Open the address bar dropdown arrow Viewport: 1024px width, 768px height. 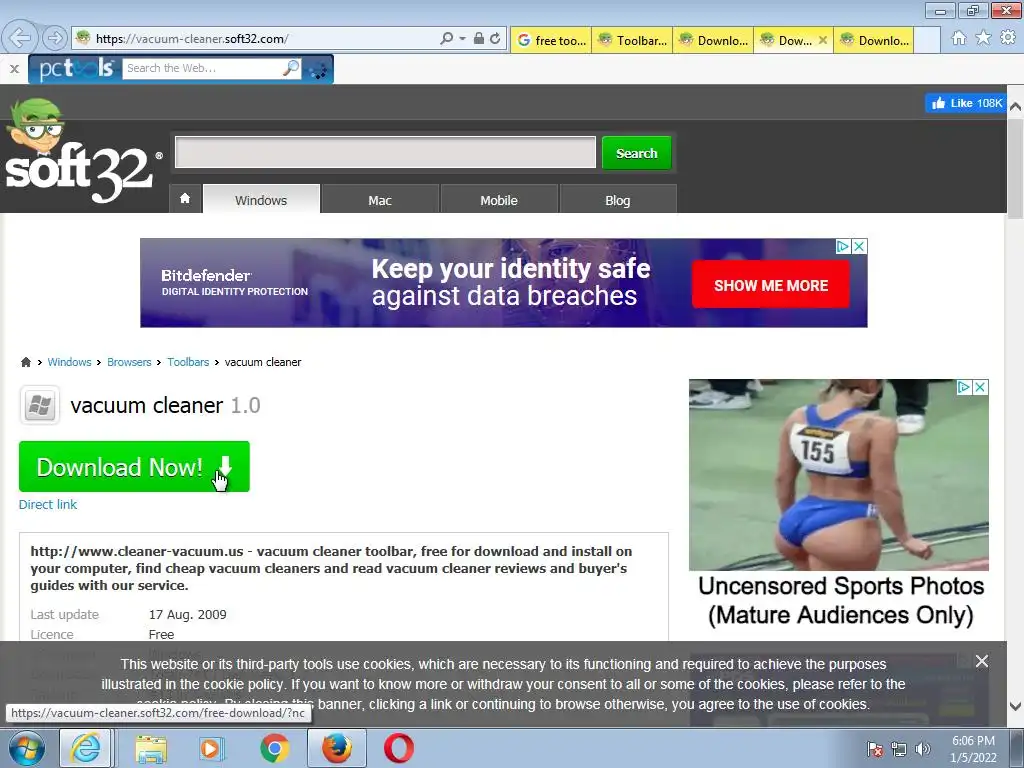coord(462,39)
